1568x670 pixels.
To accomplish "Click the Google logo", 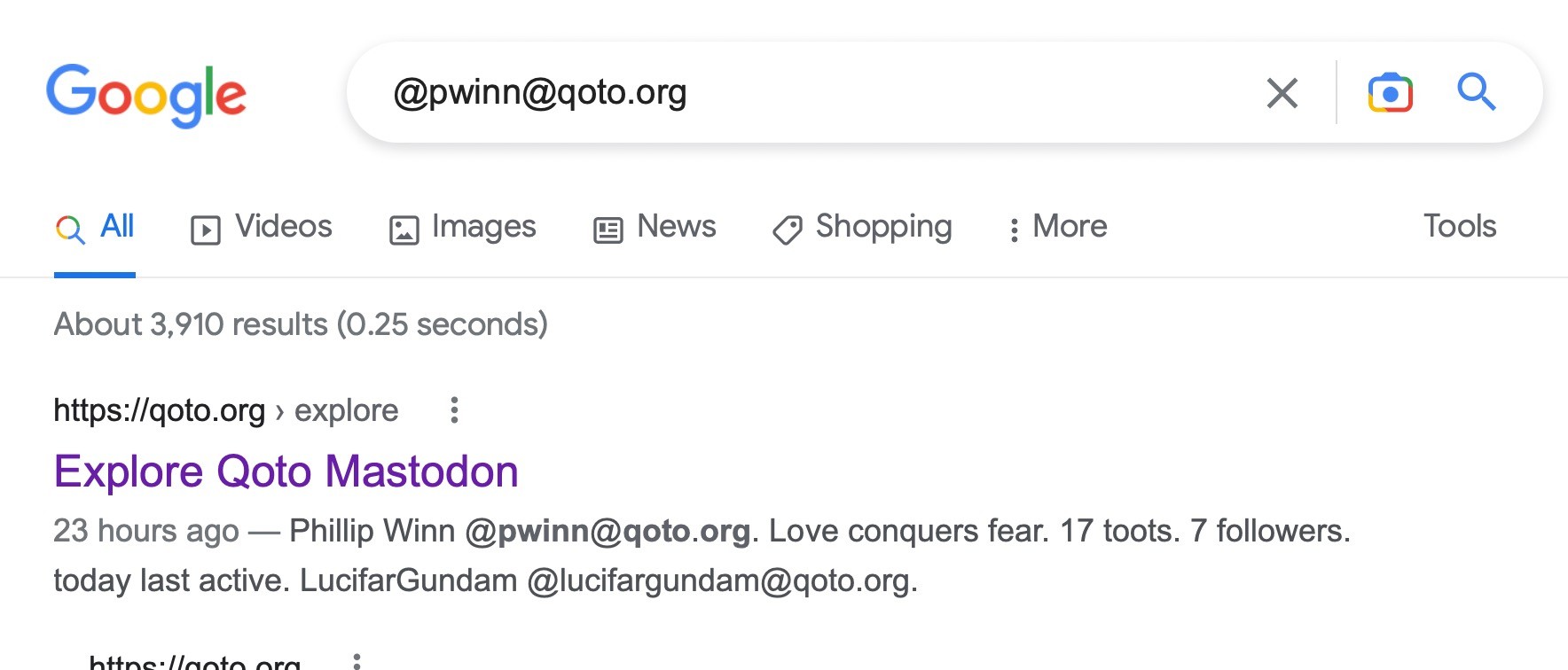I will tap(146, 95).
